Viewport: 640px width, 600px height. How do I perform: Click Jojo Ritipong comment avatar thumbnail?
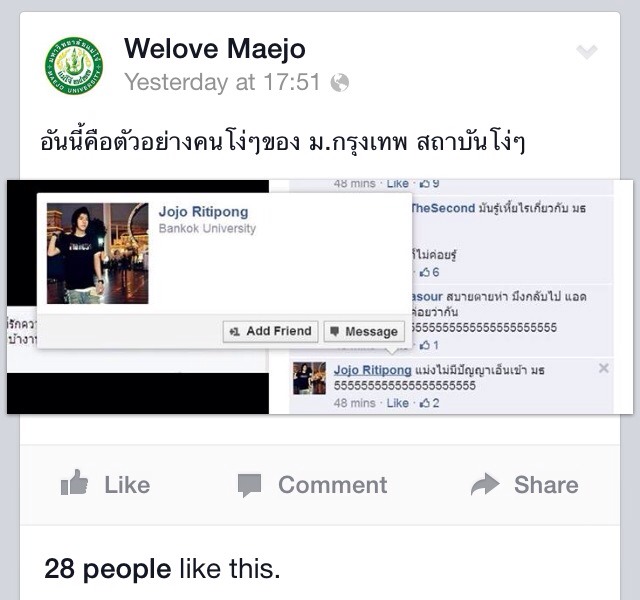click(x=309, y=378)
